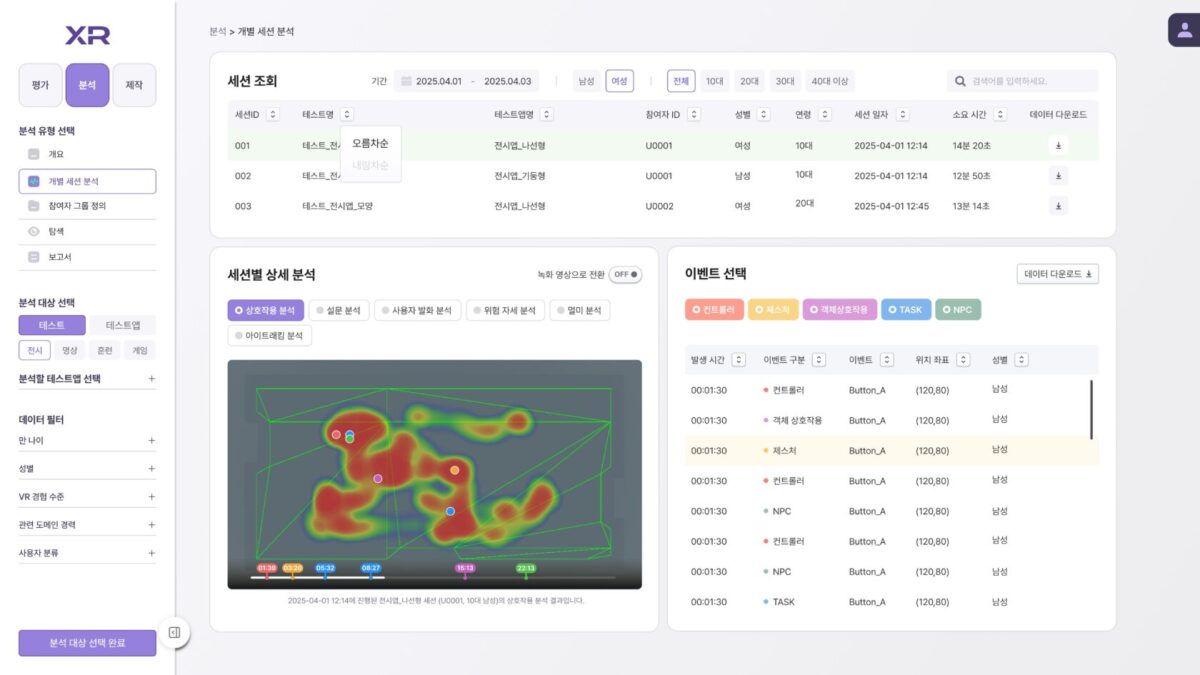This screenshot has width=1200, height=675.
Task: Click the search magnifier icon
Action: point(960,81)
